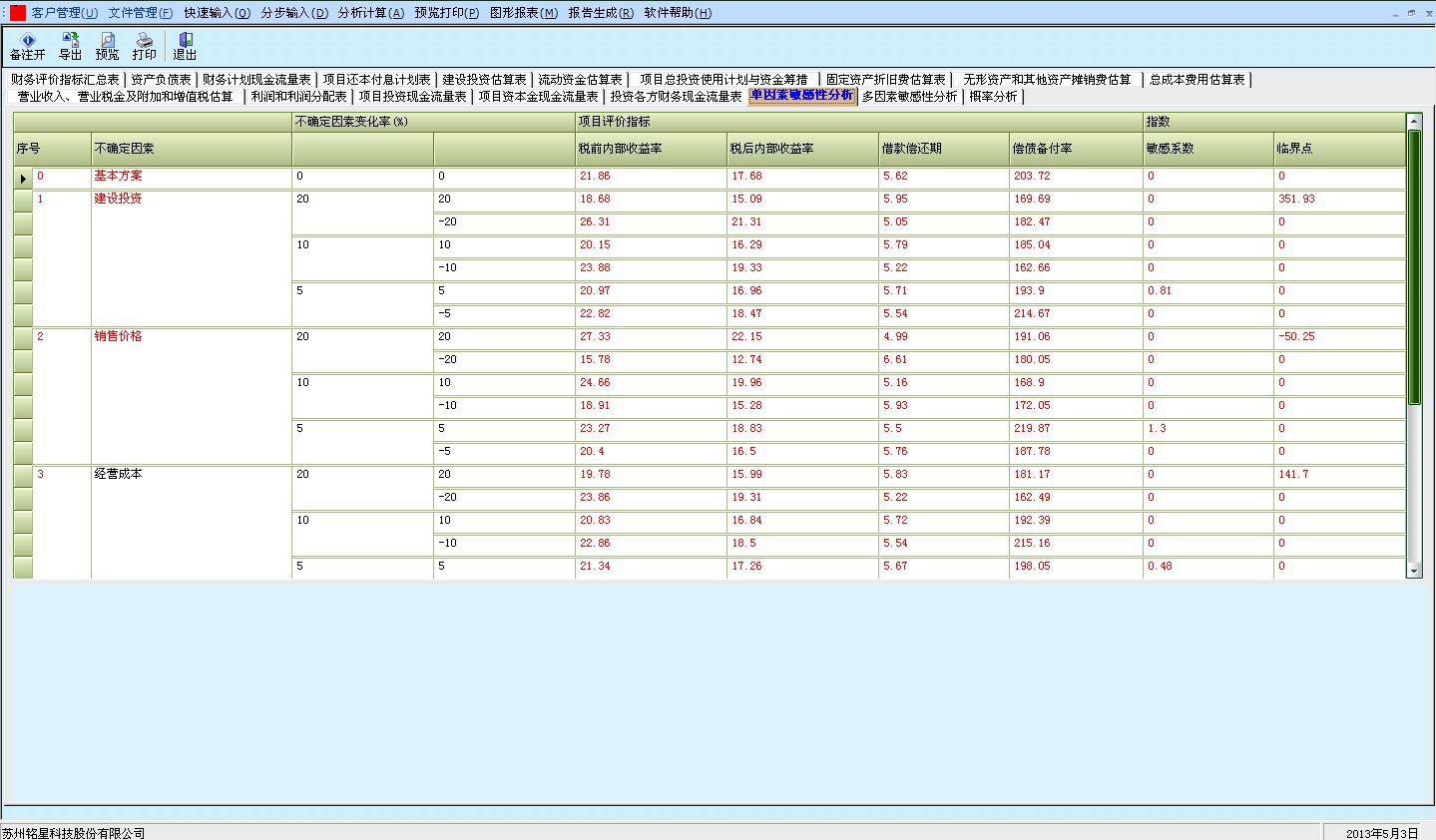The width and height of the screenshot is (1436, 840).
Task: Switch to 无形资产和其他资产摊销费估算 tab
Action: click(1047, 80)
